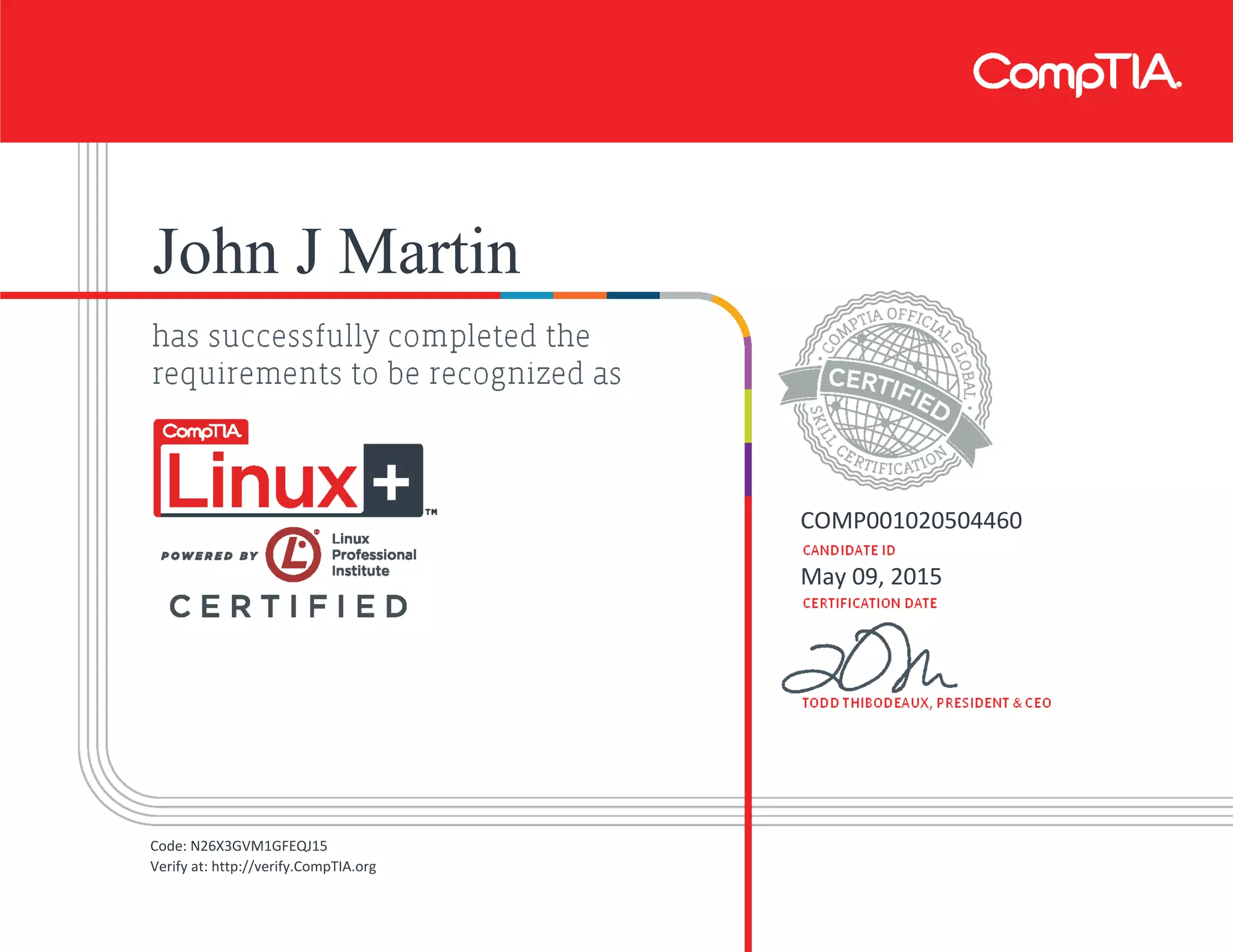Click the small red CompTIA badge tab
The image size is (1233, 952).
pos(201,431)
